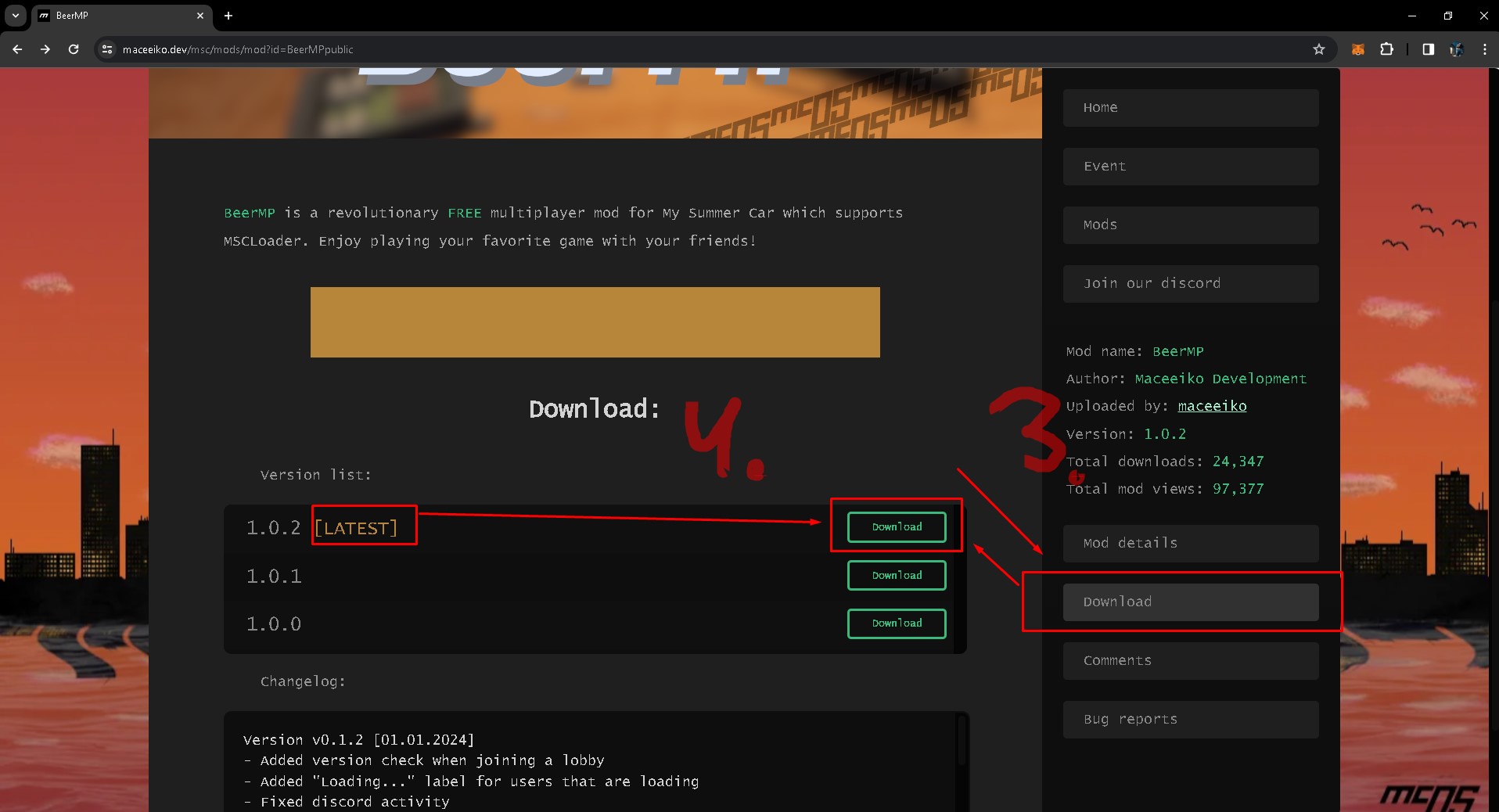Click the 'Changelog:' label
This screenshot has width=1499, height=812.
(x=303, y=682)
